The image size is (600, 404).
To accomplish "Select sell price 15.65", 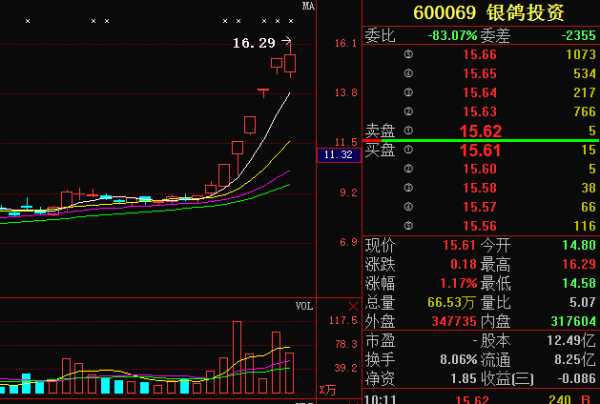I will click(480, 73).
